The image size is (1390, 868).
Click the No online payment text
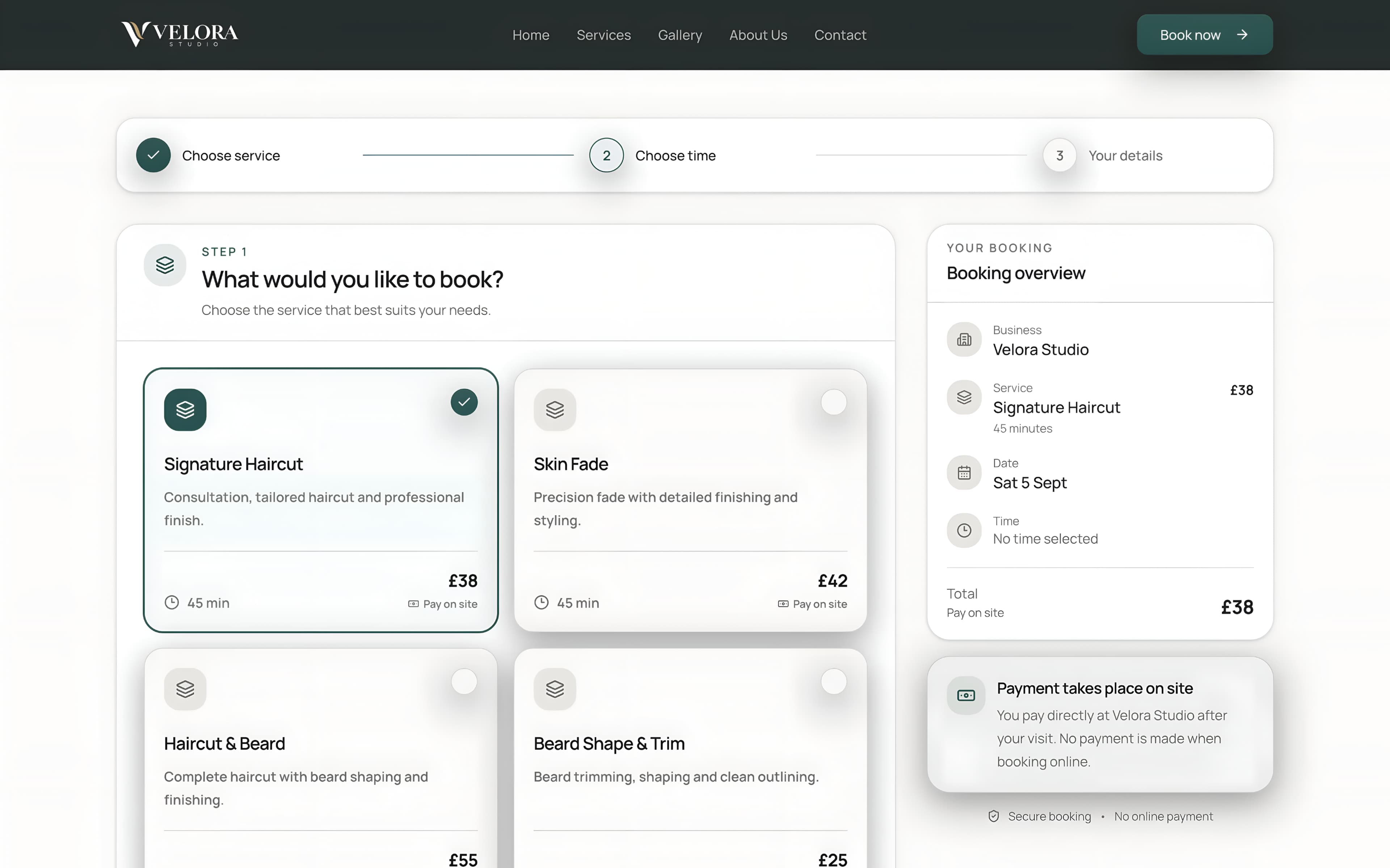pyautogui.click(x=1163, y=816)
